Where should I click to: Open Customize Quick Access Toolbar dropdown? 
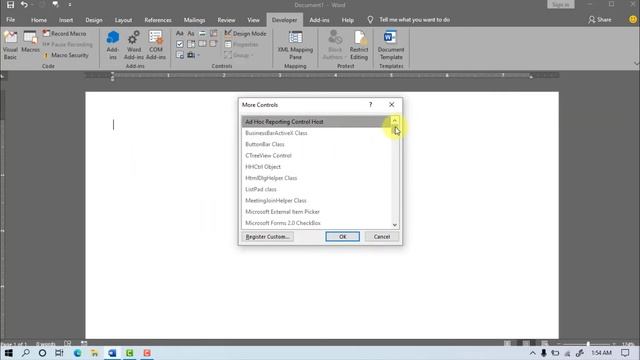[x=70, y=4]
